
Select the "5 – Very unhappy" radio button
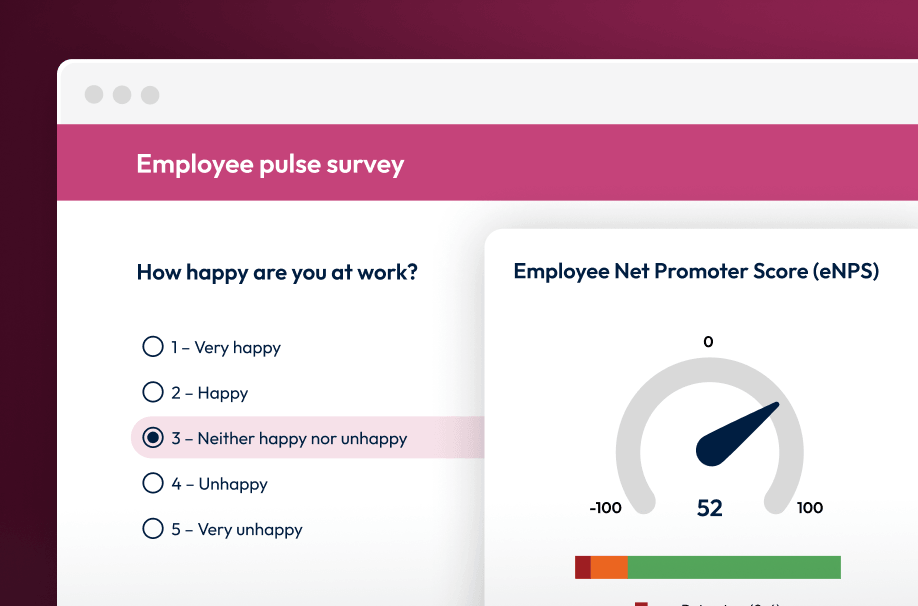click(153, 529)
